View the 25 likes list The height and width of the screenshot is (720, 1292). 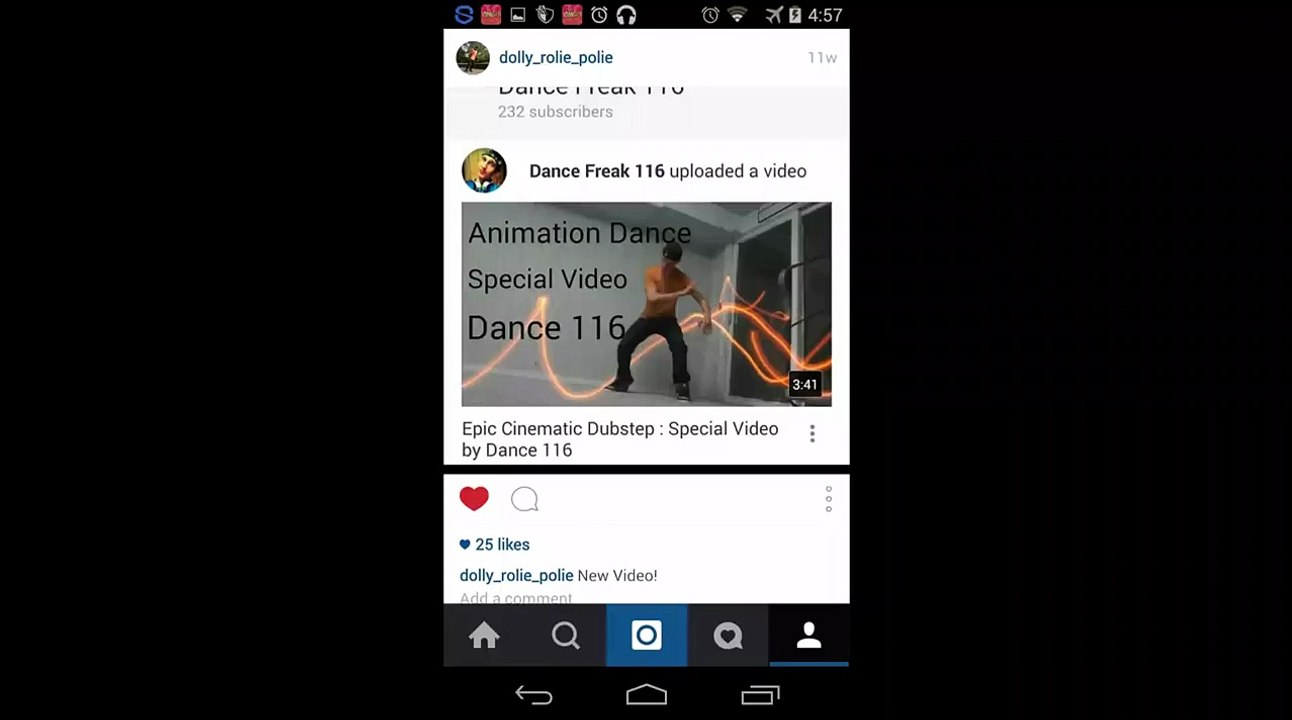click(502, 544)
